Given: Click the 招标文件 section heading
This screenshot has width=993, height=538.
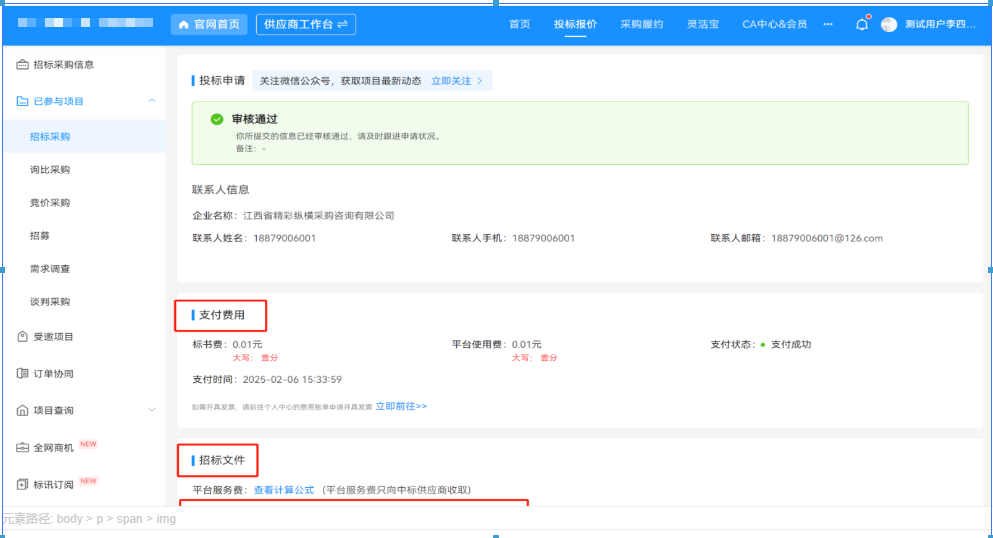Looking at the screenshot, I should 222,460.
